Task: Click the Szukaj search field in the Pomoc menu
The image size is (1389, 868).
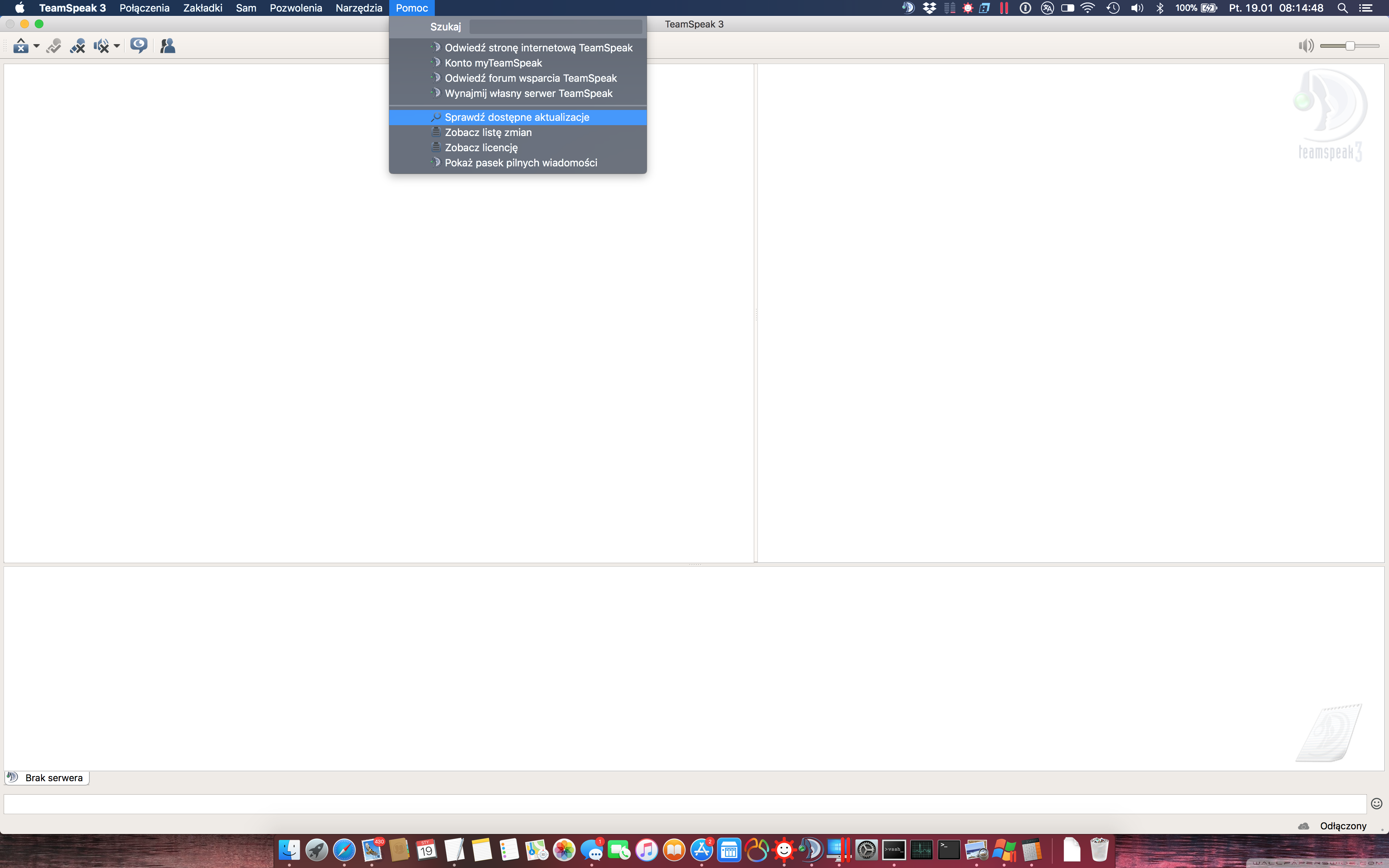Action: (556, 26)
